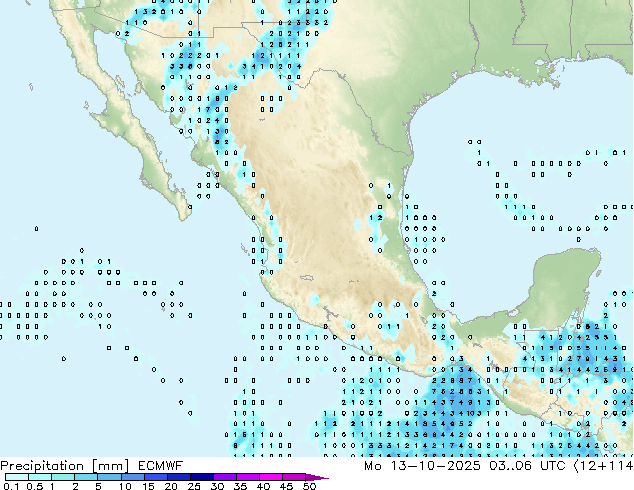This screenshot has width=634, height=490.
Task: Click the '(12+114' forecast run text
Action: coord(603,466)
